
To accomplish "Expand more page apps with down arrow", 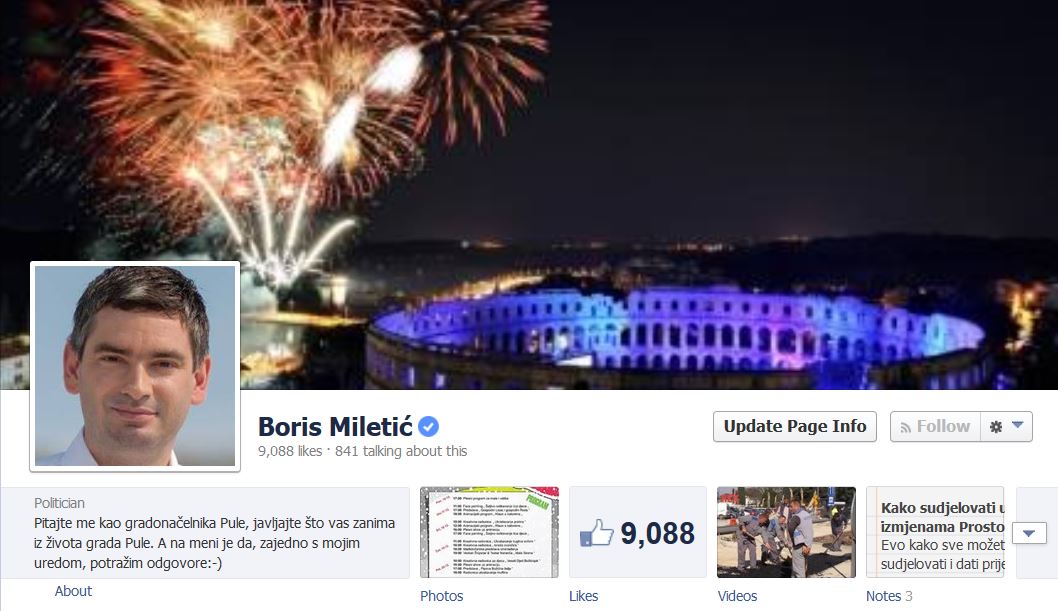I will [x=1029, y=533].
